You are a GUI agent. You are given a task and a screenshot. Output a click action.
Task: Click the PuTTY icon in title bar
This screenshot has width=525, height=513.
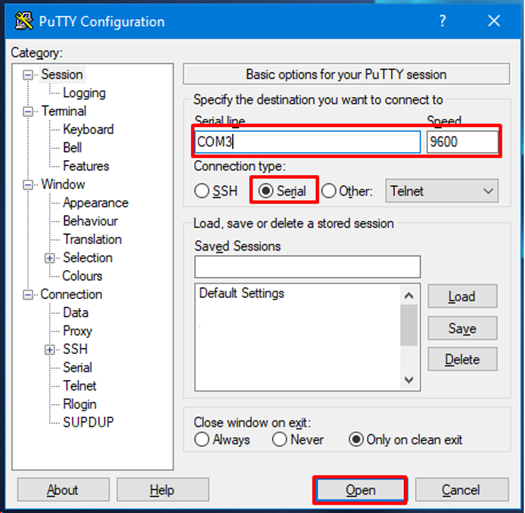[24, 21]
